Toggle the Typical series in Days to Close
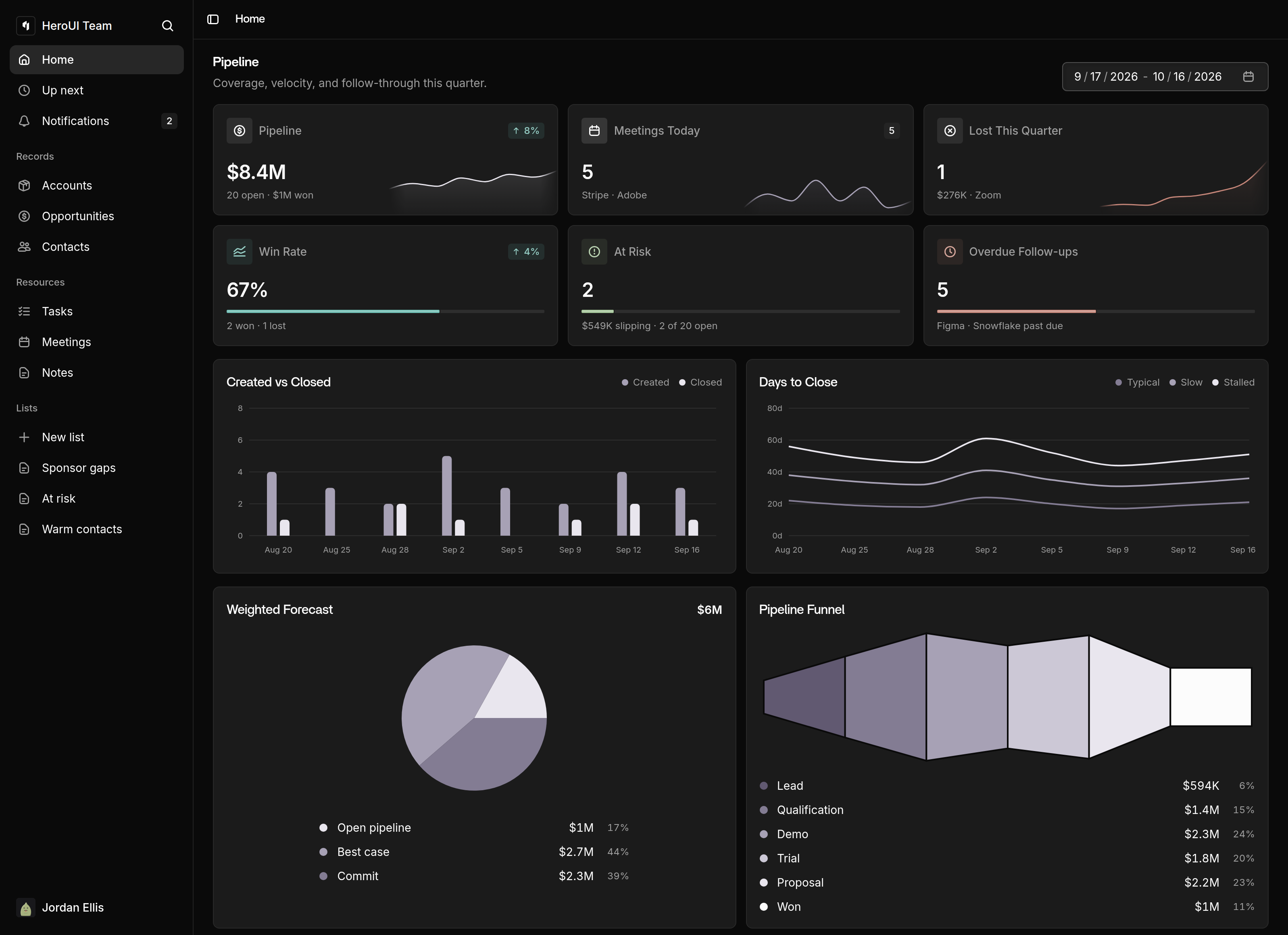The image size is (1288, 935). coord(1138,382)
